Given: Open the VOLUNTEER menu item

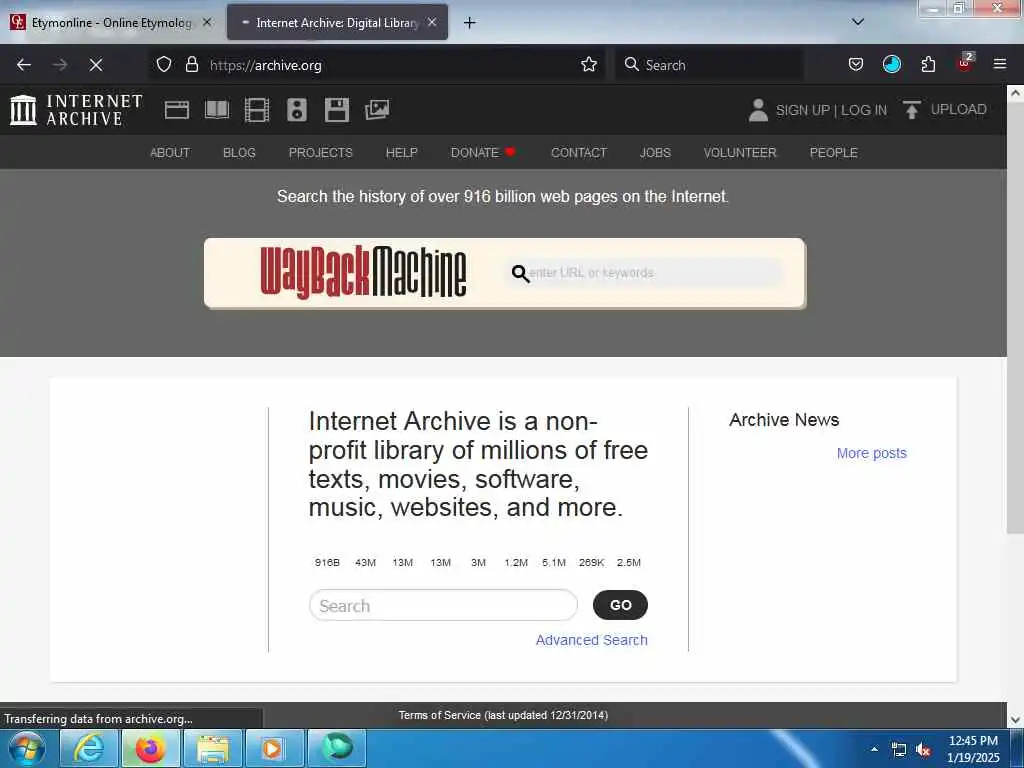Looking at the screenshot, I should (740, 152).
